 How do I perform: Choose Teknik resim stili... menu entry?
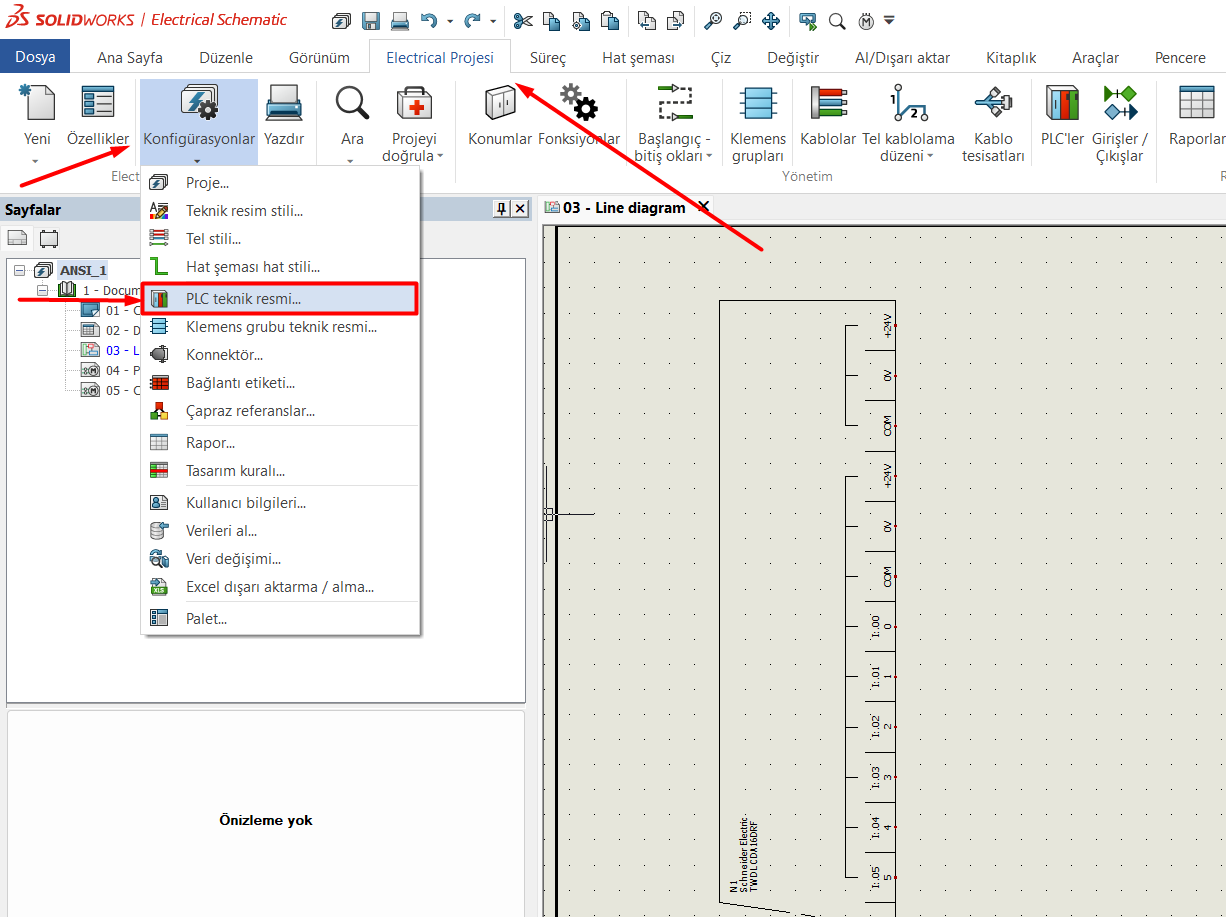[280, 211]
